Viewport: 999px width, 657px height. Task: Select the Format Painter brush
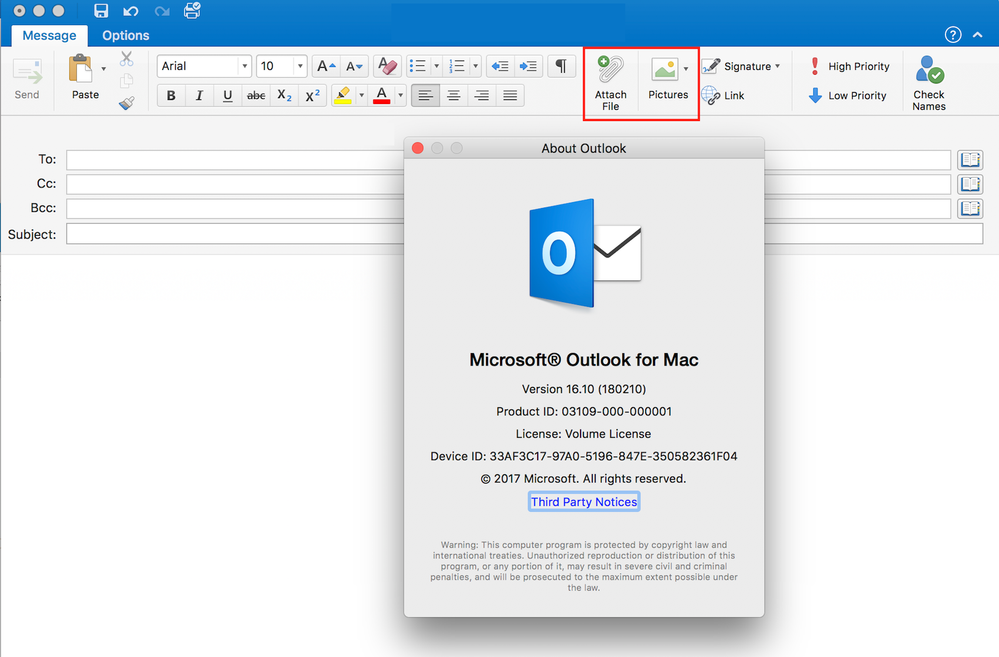(x=127, y=103)
